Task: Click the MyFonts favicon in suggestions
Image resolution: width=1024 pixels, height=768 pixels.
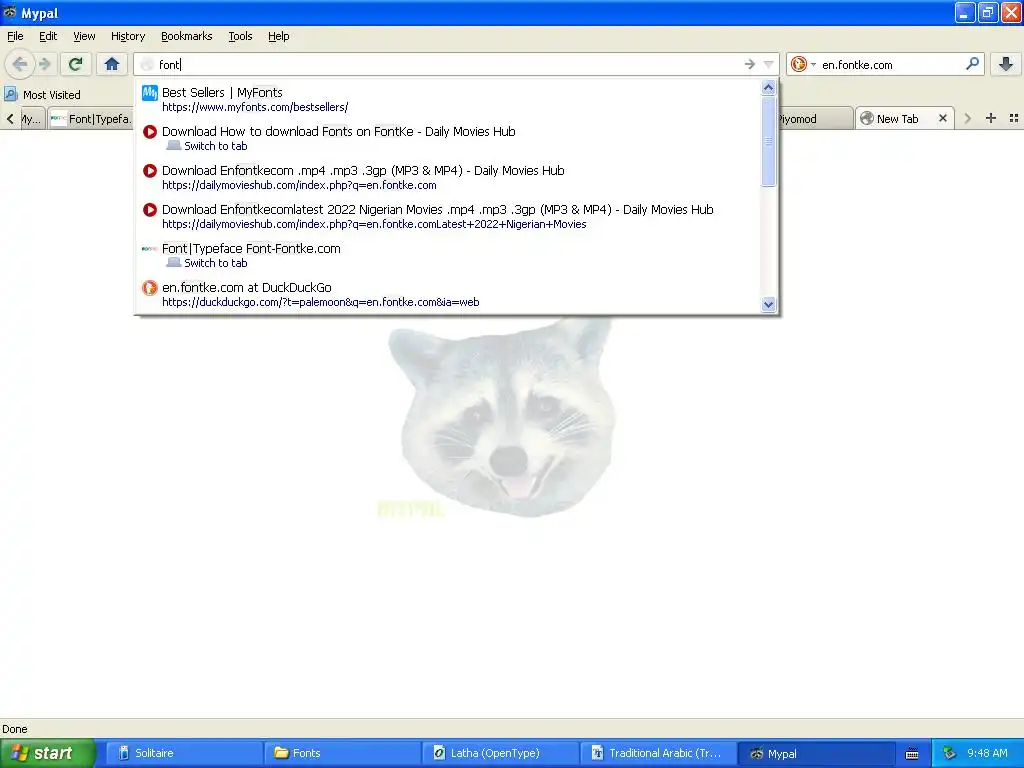Action: (150, 93)
